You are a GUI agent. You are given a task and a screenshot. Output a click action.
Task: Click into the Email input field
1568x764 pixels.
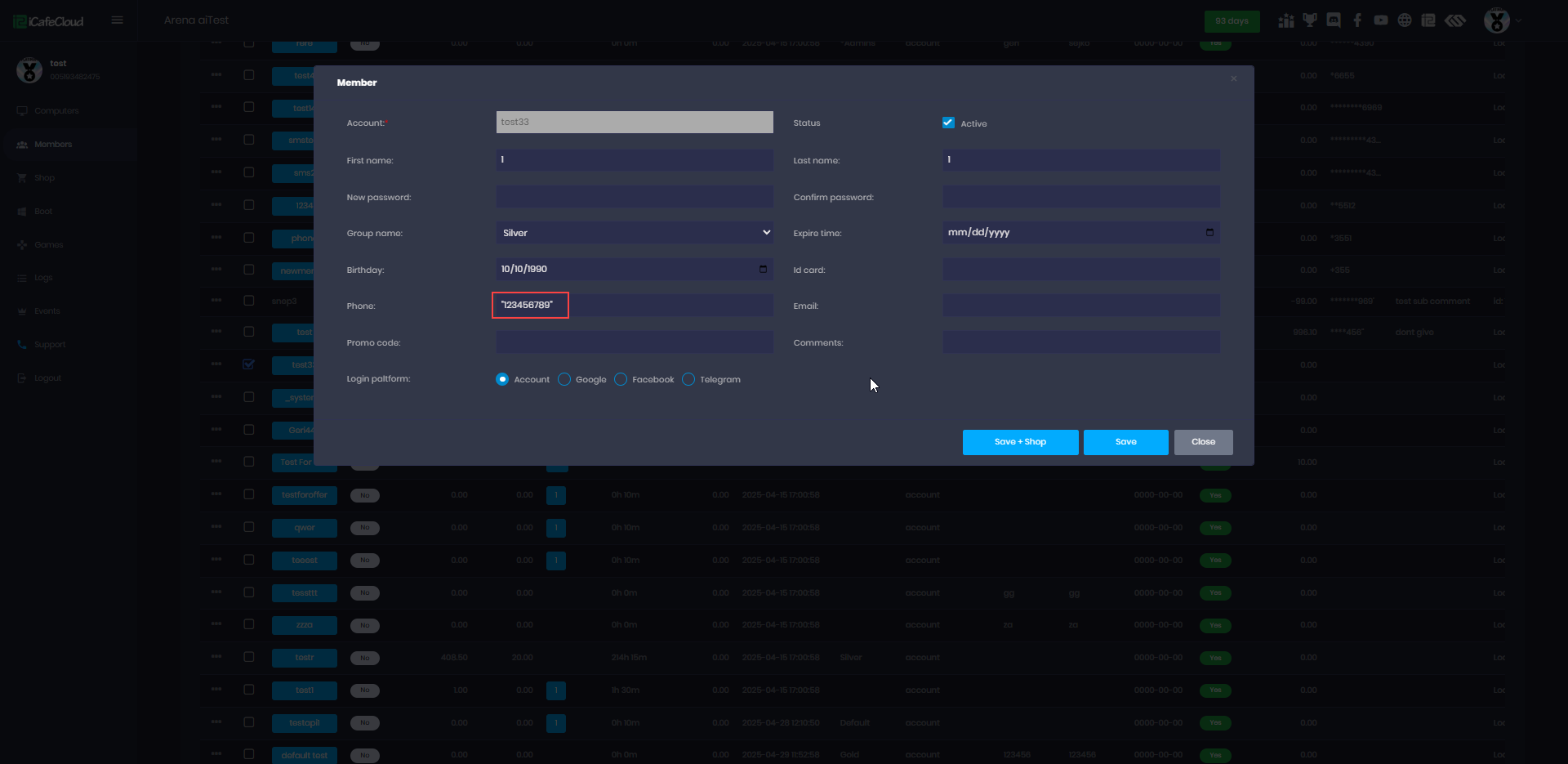click(1080, 306)
